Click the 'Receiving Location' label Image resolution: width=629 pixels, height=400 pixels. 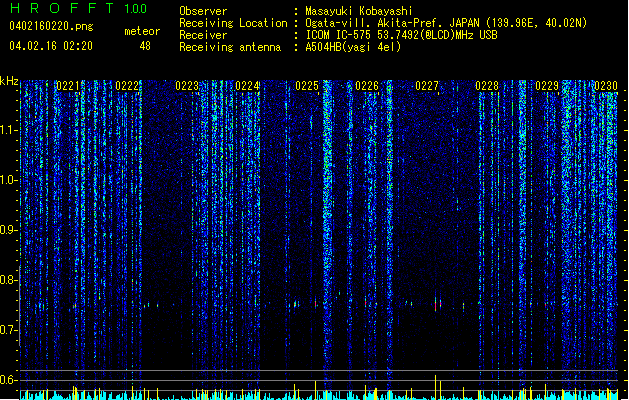coord(233,23)
